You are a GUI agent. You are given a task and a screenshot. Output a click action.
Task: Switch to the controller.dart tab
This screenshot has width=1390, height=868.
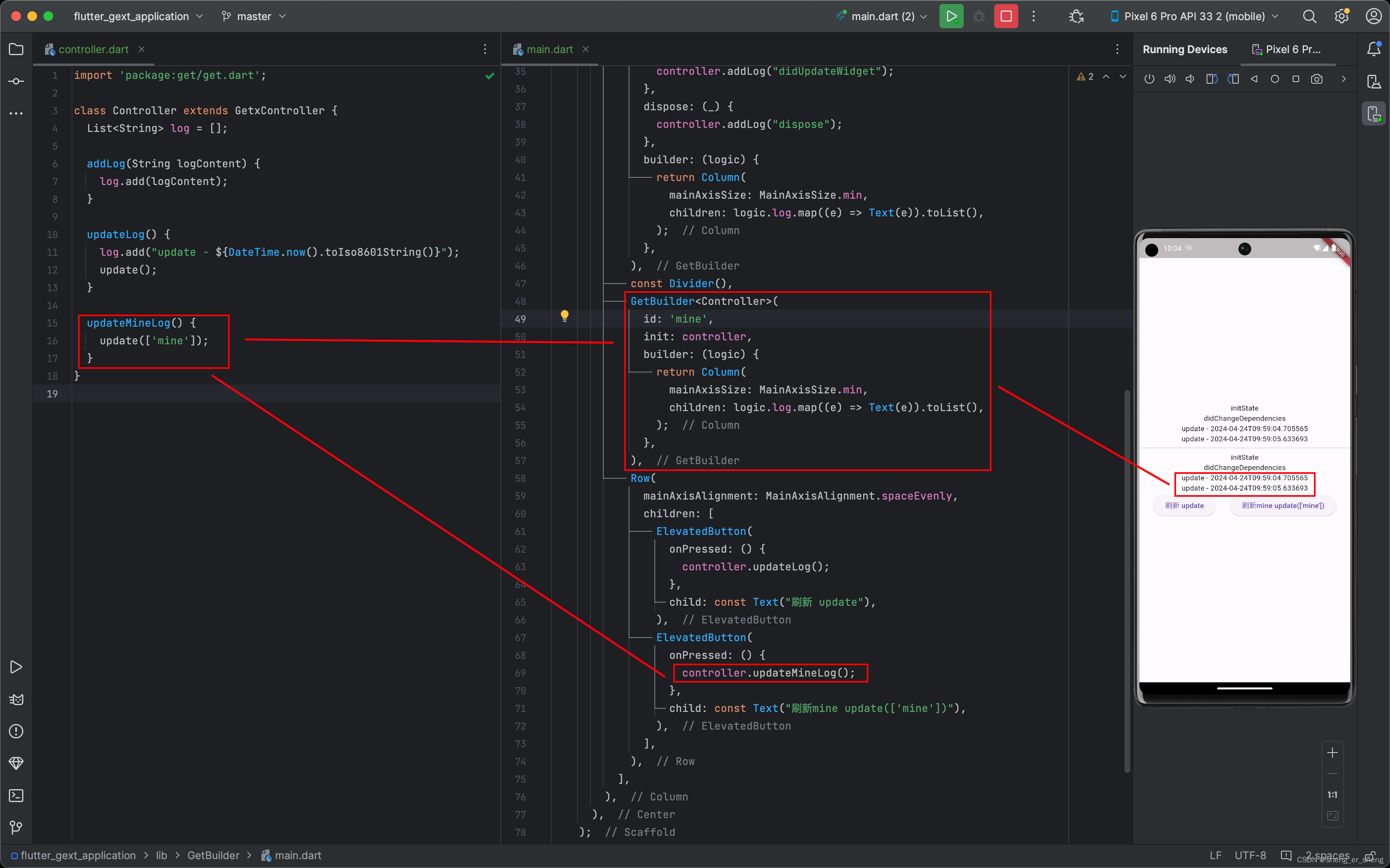tap(93, 49)
